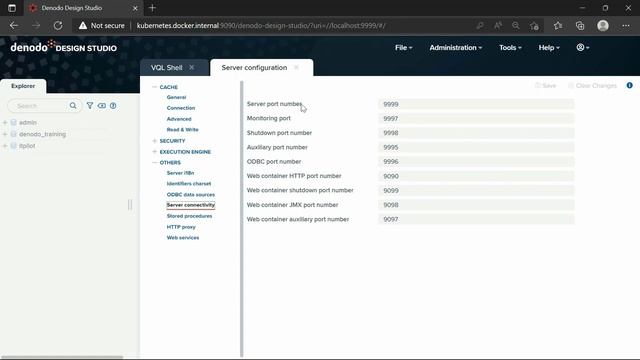This screenshot has width=640, height=360.
Task: Open the Help menu
Action: click(549, 47)
